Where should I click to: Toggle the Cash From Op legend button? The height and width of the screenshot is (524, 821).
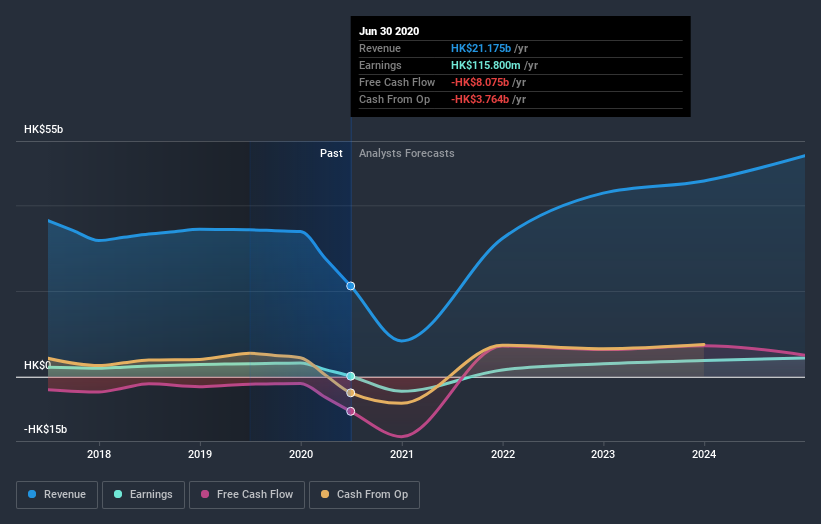[x=364, y=495]
